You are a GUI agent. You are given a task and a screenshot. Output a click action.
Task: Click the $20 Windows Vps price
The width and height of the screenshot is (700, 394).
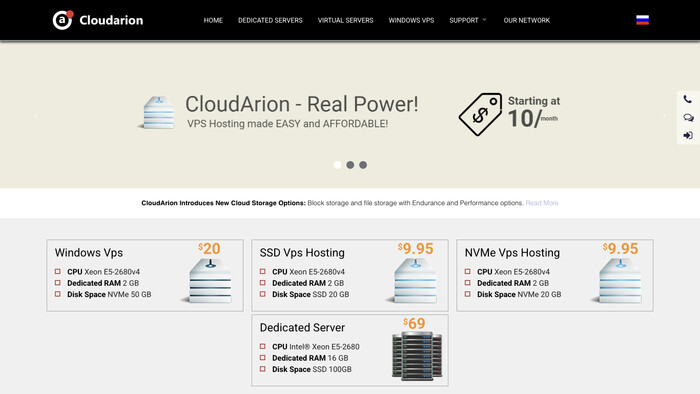click(x=209, y=249)
